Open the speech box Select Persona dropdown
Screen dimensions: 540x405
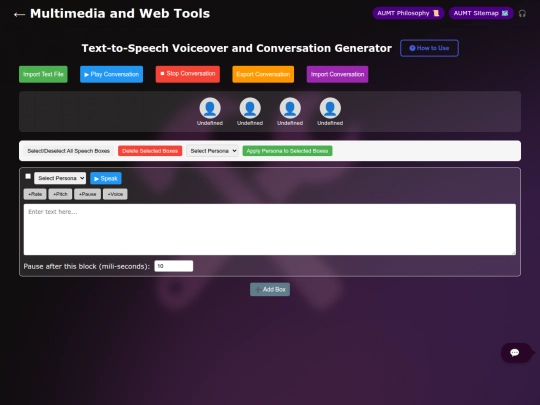coord(60,178)
